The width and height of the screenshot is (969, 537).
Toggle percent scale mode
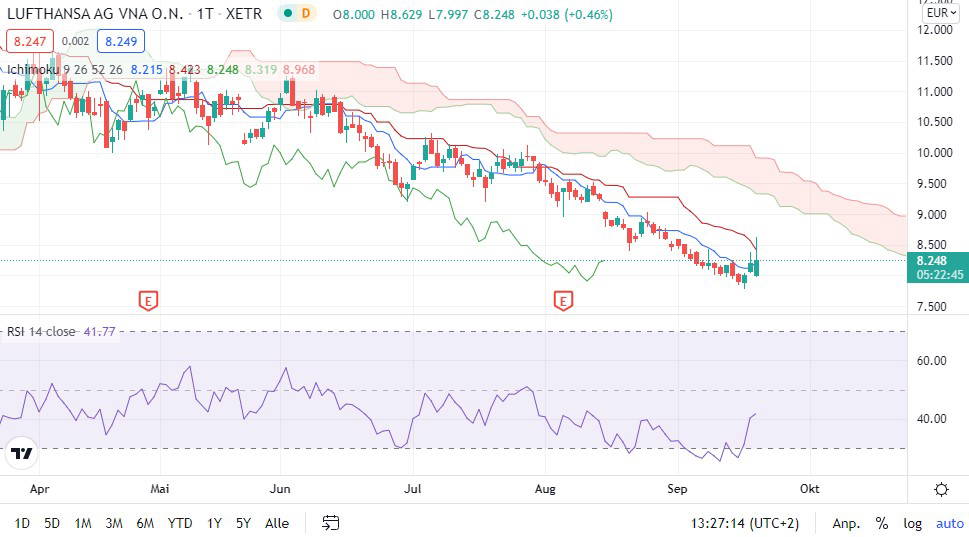(882, 523)
